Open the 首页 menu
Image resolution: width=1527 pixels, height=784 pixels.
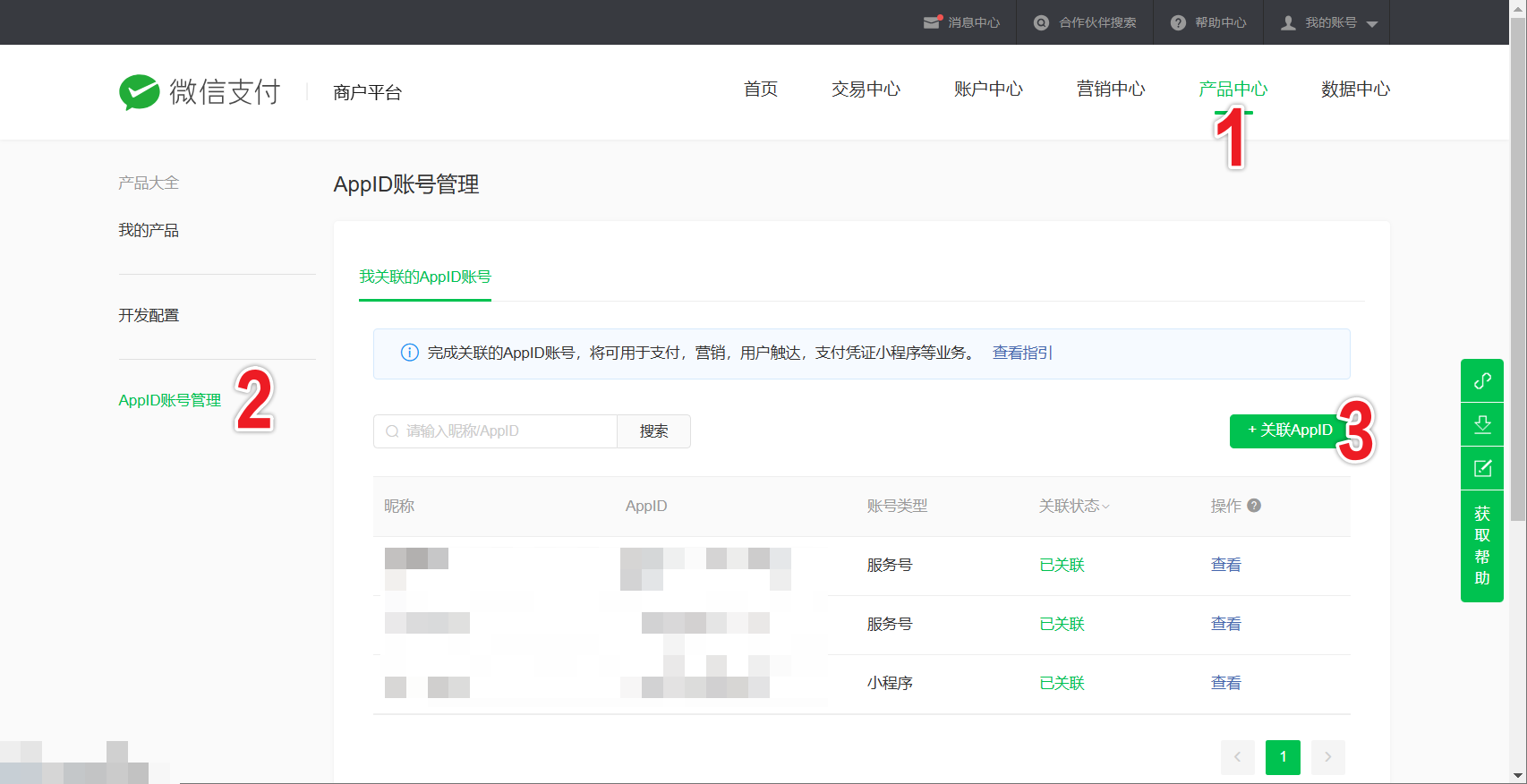click(x=761, y=89)
